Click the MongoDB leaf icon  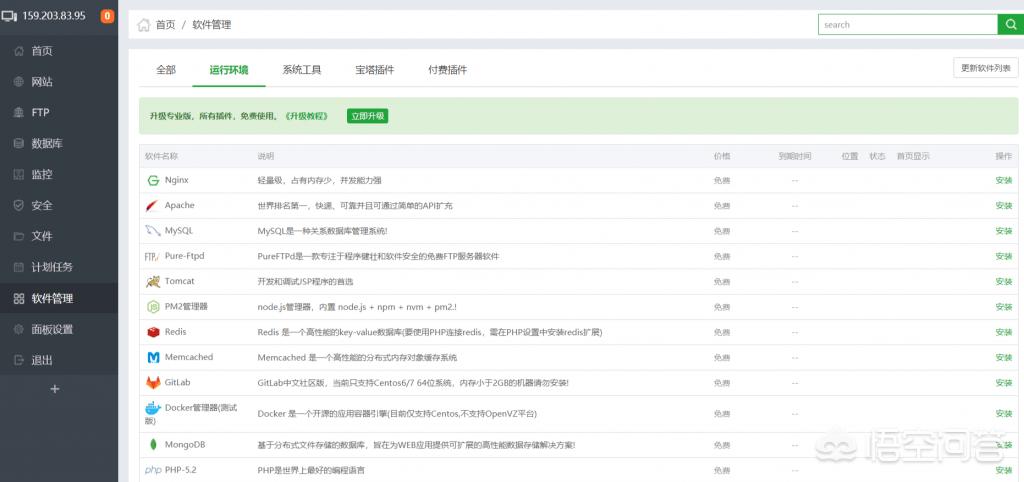[x=153, y=445]
